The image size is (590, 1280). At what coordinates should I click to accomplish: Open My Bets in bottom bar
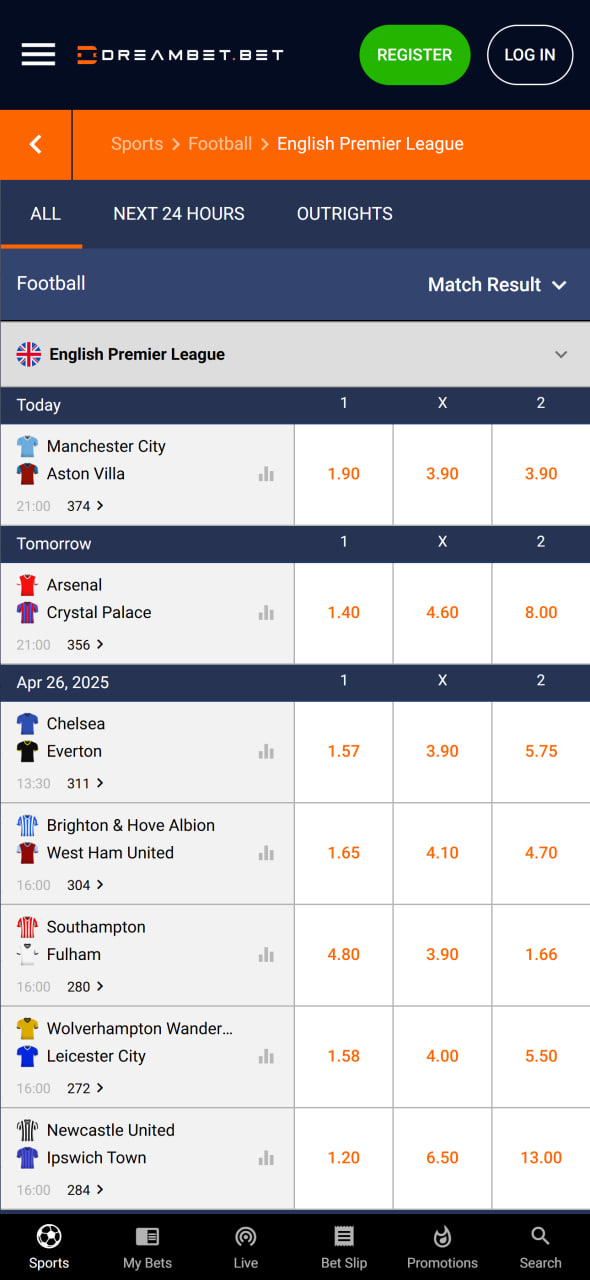[147, 1246]
